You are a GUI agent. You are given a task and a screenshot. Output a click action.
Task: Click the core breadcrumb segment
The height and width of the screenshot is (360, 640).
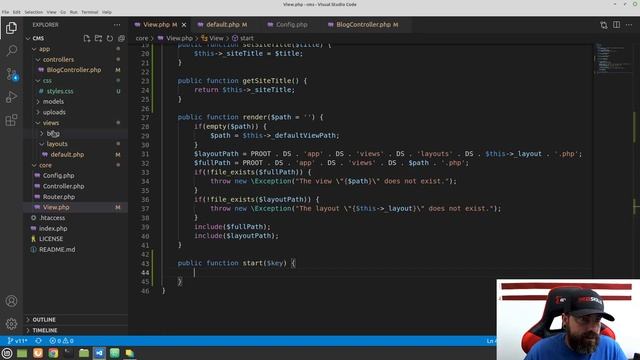142,38
